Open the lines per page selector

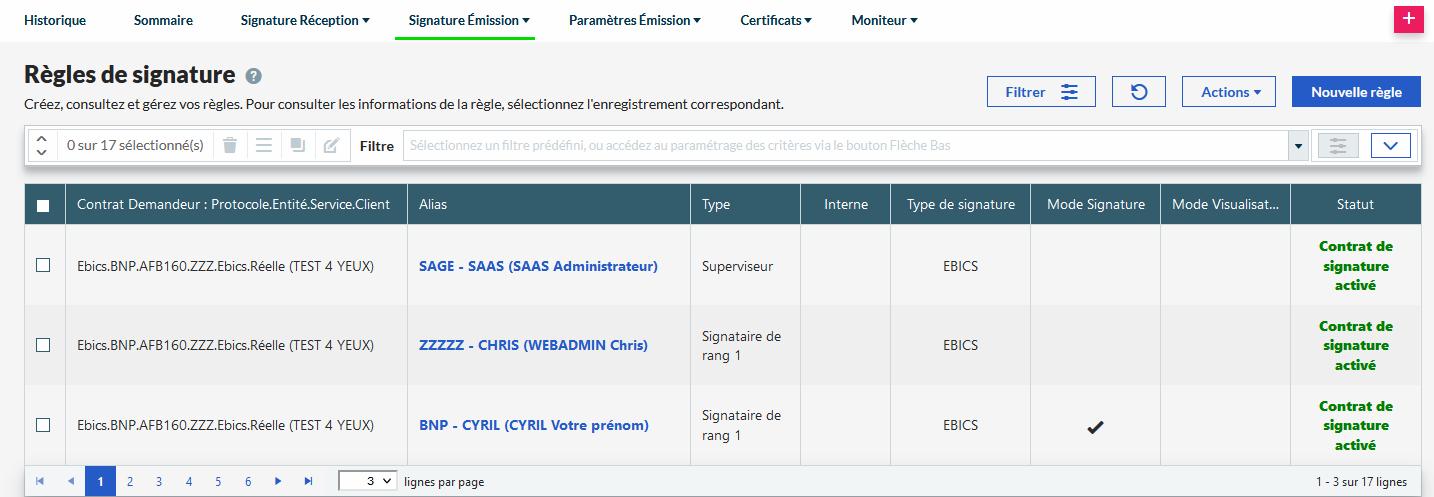[x=368, y=482]
